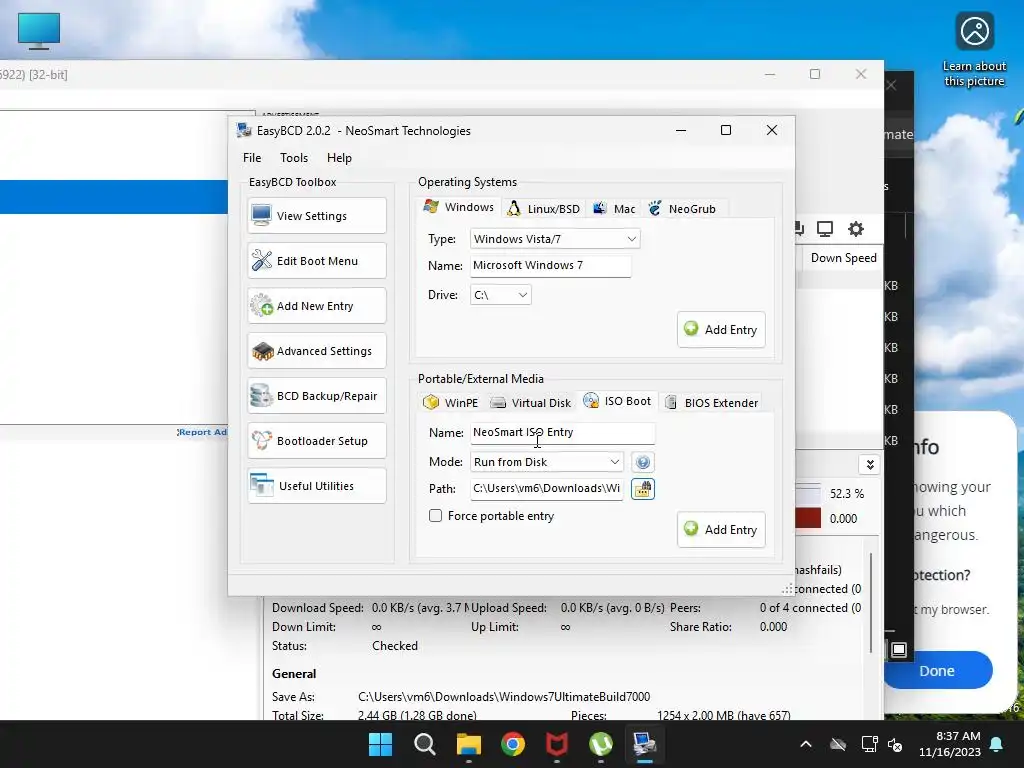
Task: Click the Done button in browser popup
Action: 937,671
